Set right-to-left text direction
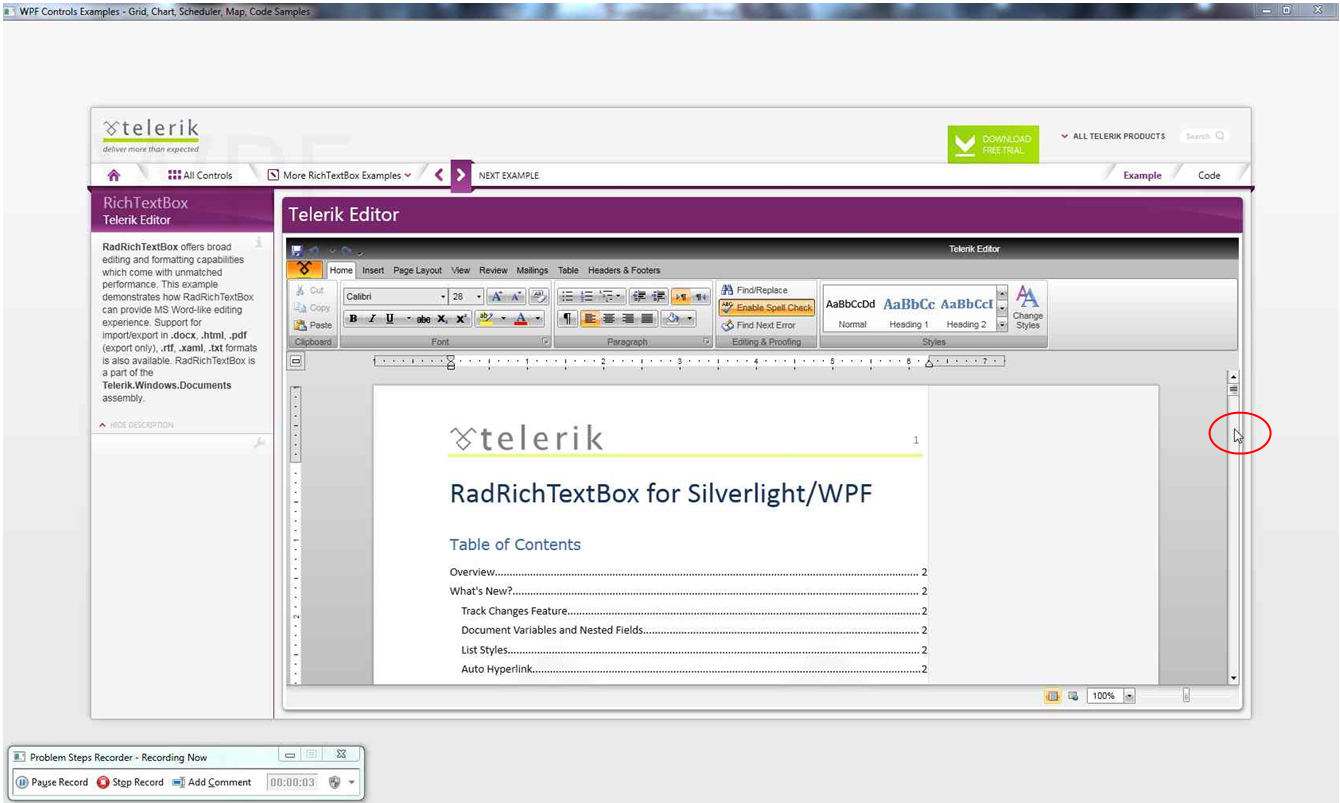1340x803 pixels. pos(700,297)
